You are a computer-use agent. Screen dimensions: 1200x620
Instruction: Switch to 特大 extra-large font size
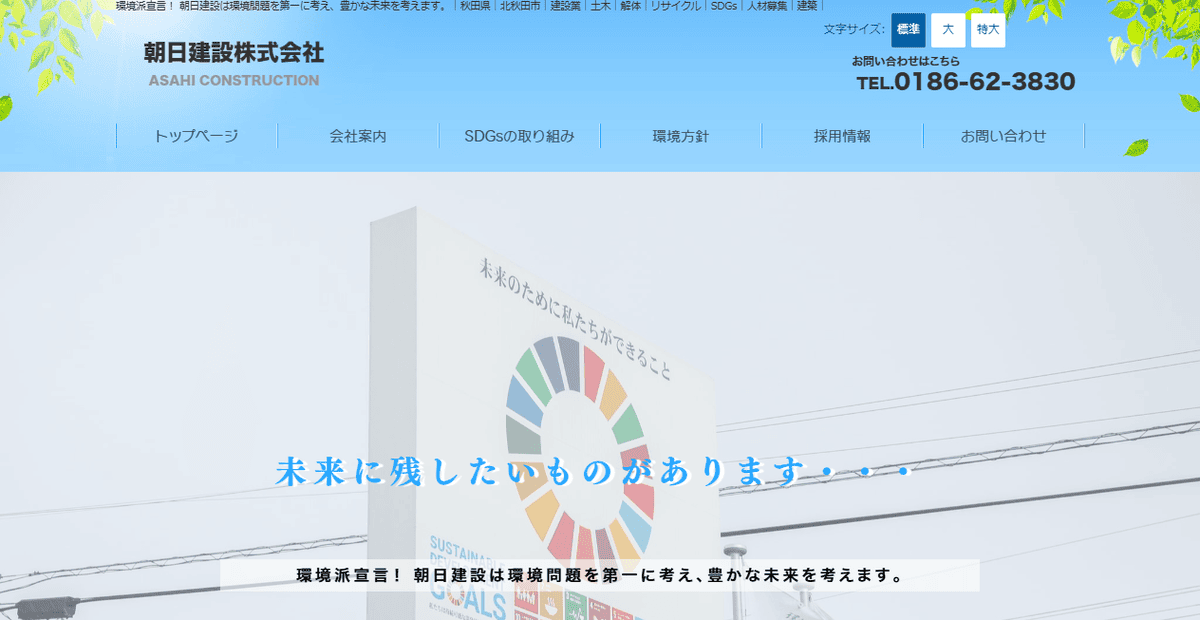[986, 31]
